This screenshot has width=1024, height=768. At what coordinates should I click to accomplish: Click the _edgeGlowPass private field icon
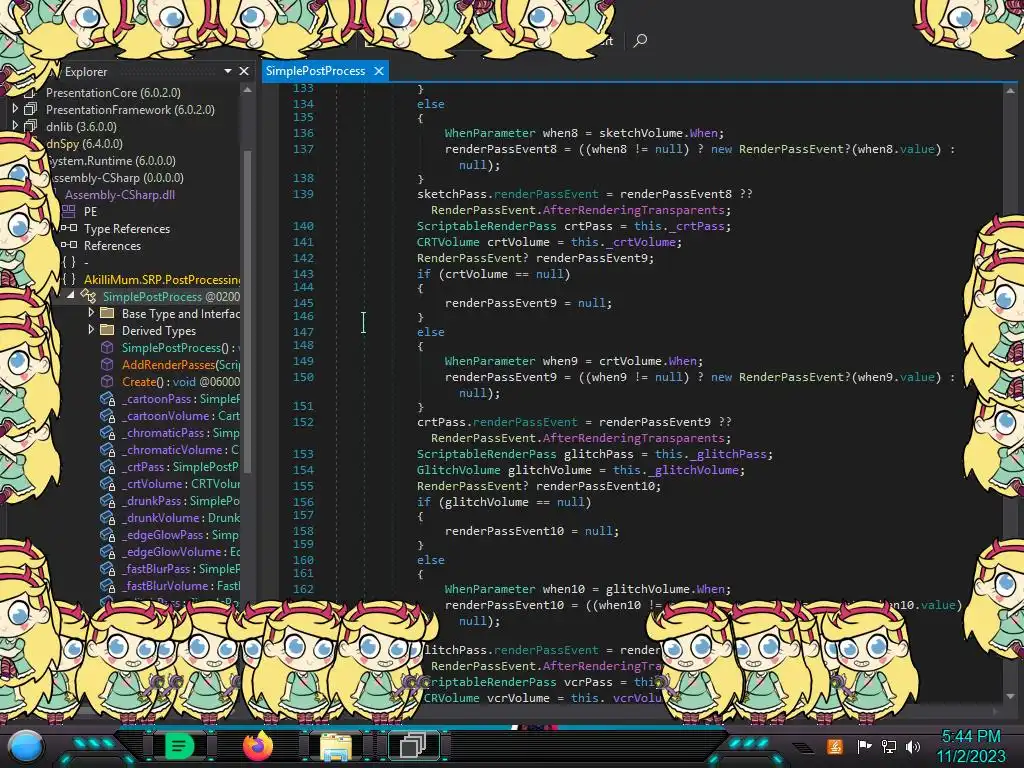107,534
